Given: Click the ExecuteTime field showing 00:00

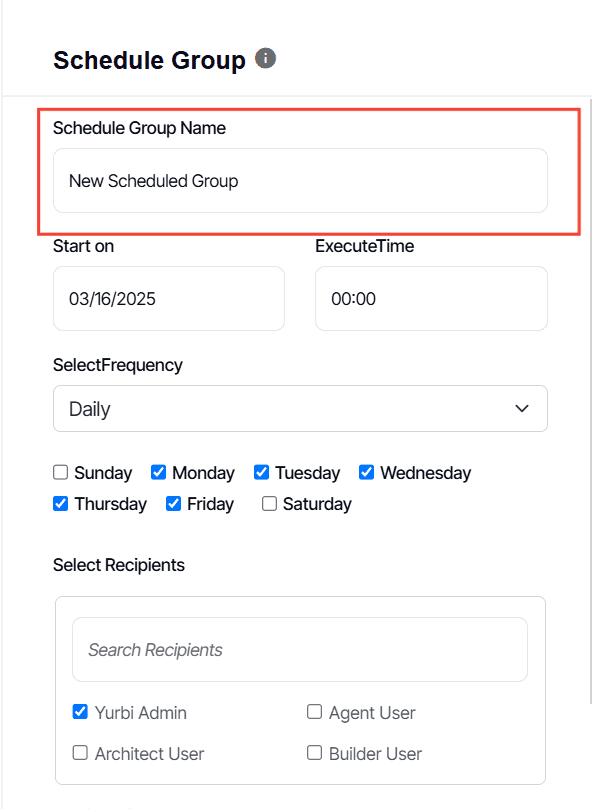Looking at the screenshot, I should (x=431, y=298).
